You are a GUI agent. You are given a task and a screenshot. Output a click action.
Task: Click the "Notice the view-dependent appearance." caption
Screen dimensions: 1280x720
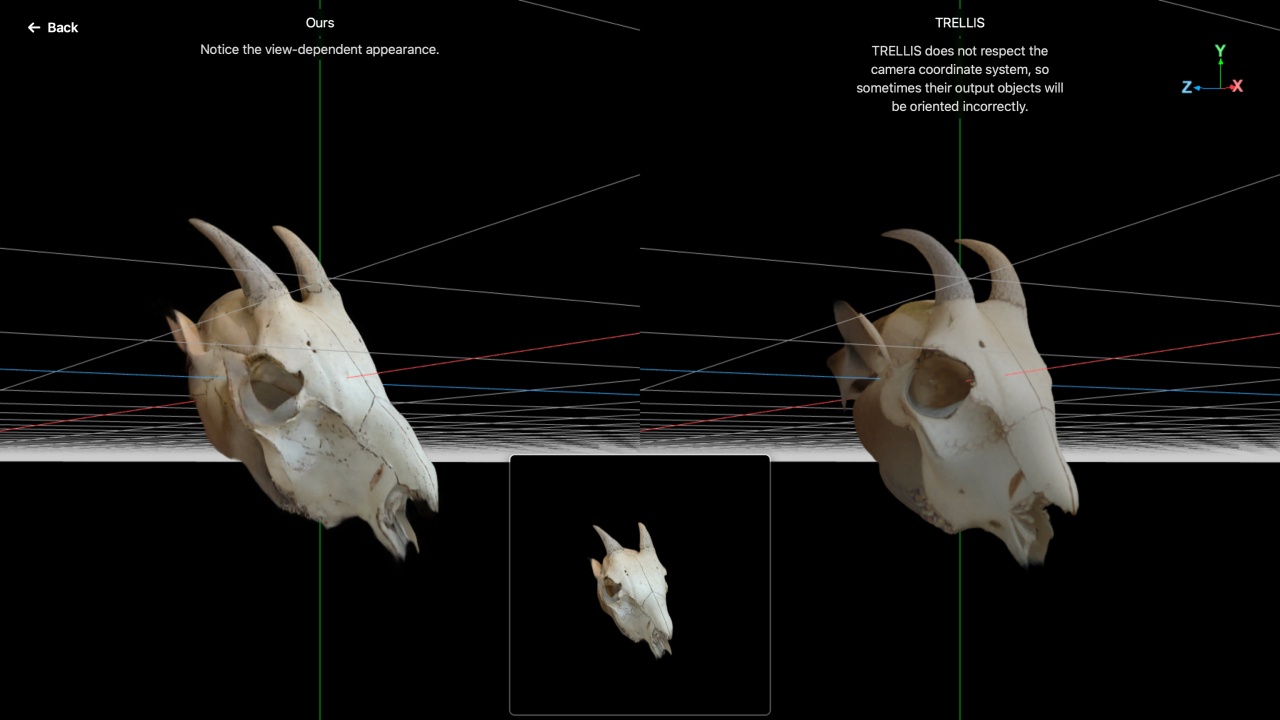coord(320,49)
